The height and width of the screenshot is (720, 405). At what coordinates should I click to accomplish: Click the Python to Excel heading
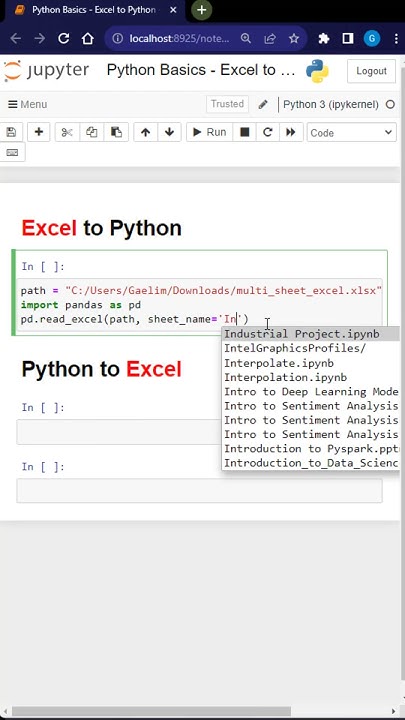pyautogui.click(x=101, y=369)
